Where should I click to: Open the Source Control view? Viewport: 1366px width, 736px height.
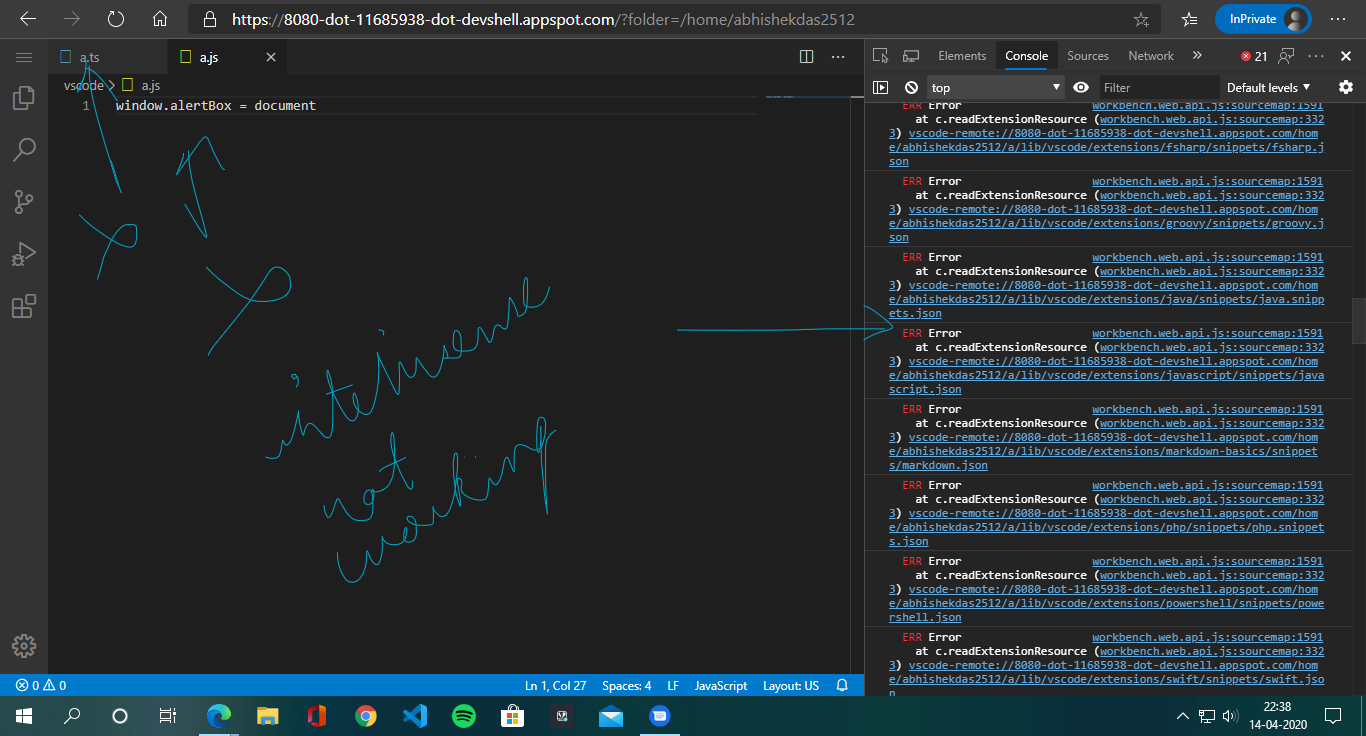24,202
